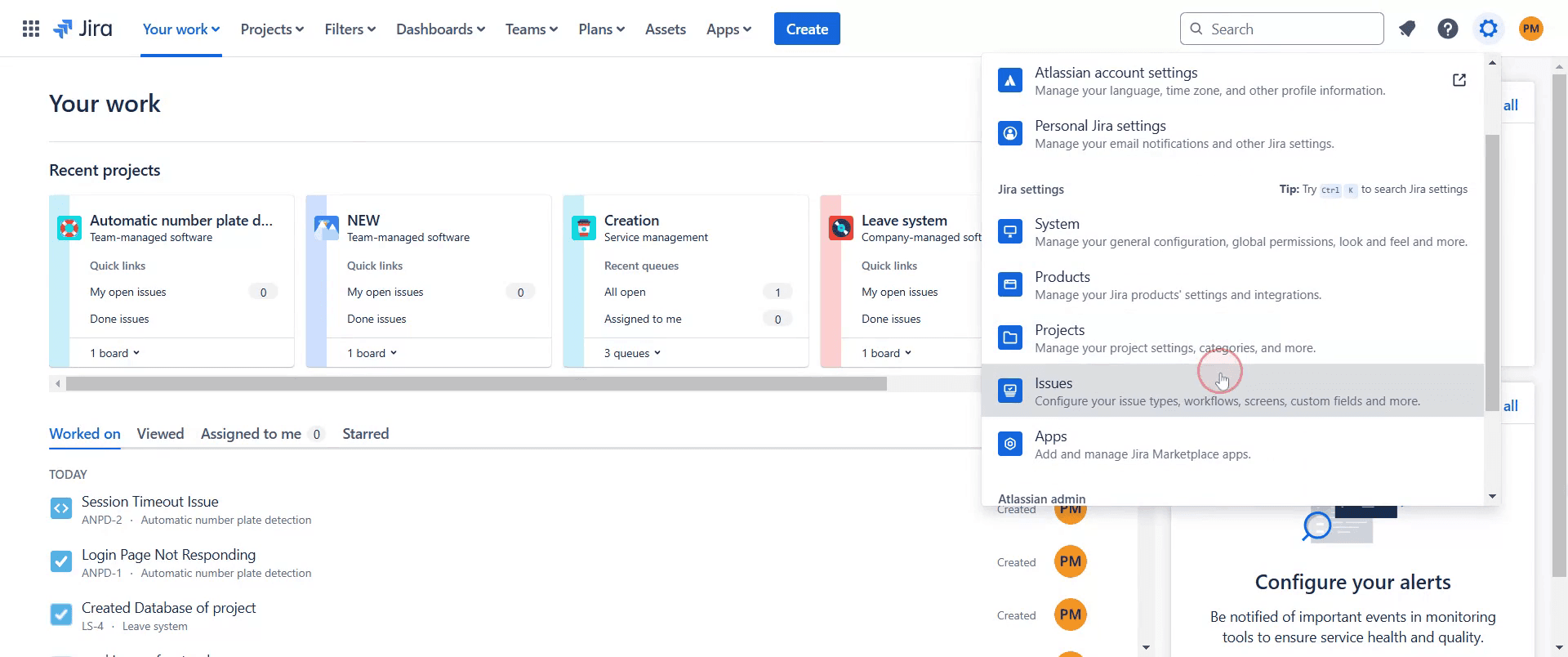Click the Creation project title
Screen dimensions: 1568x657
click(631, 221)
